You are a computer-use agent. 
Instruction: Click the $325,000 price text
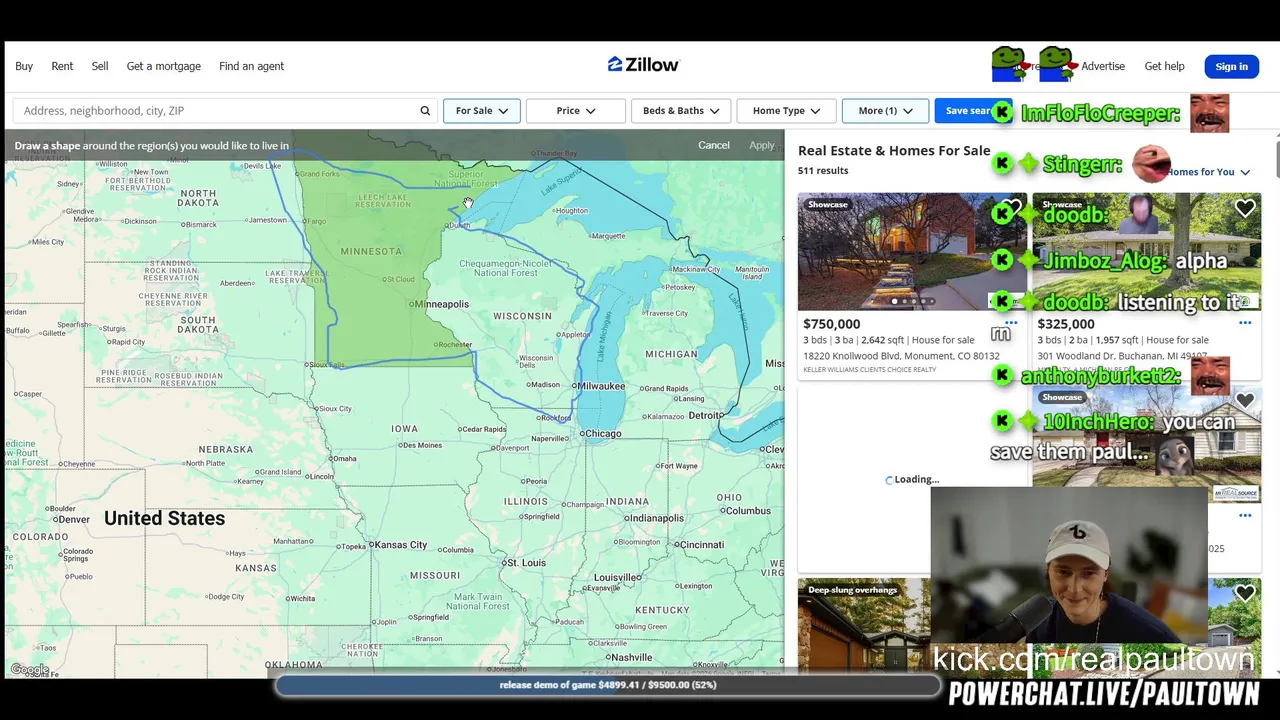click(x=1066, y=324)
